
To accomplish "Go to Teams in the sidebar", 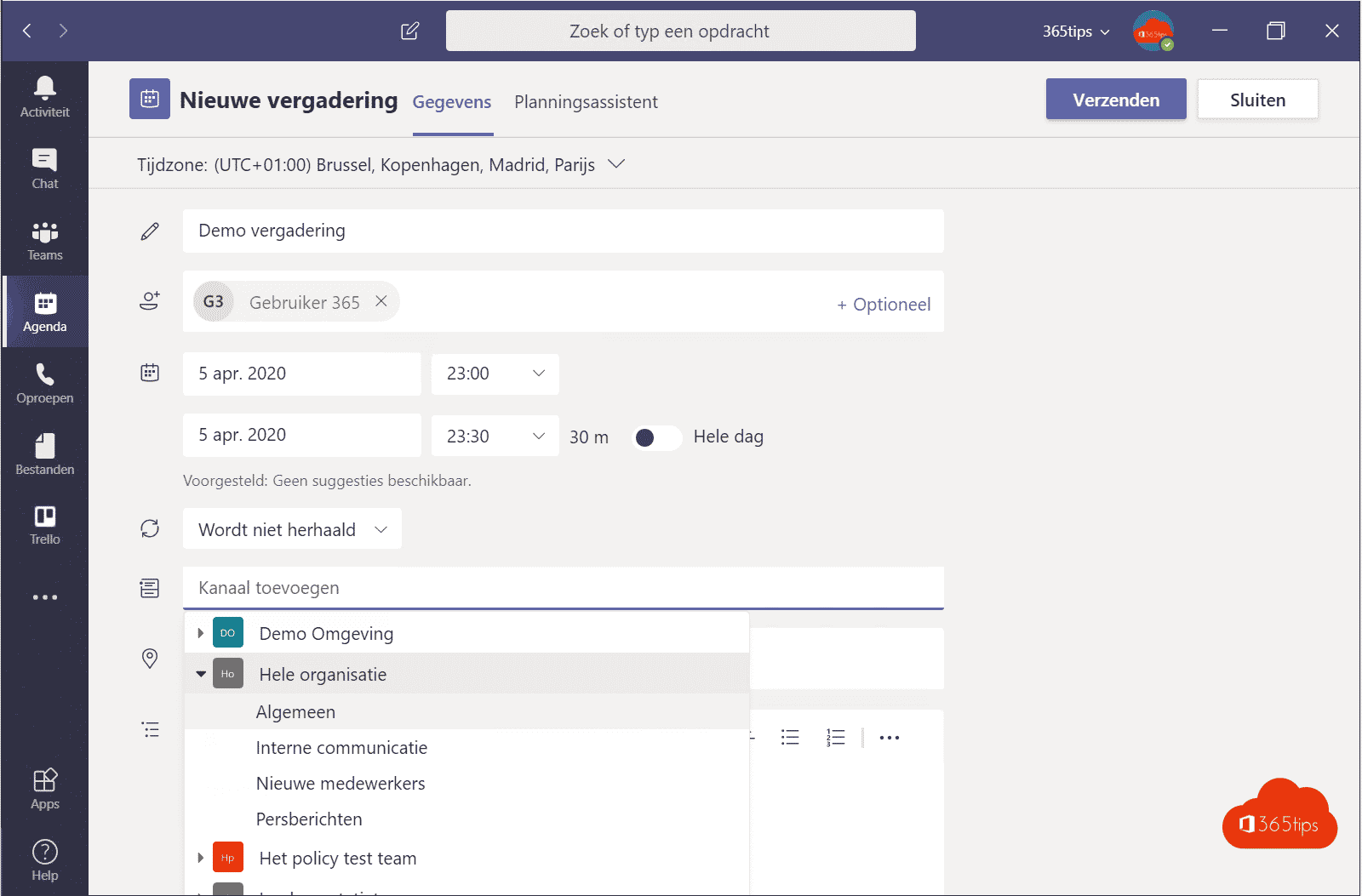I will click(45, 241).
